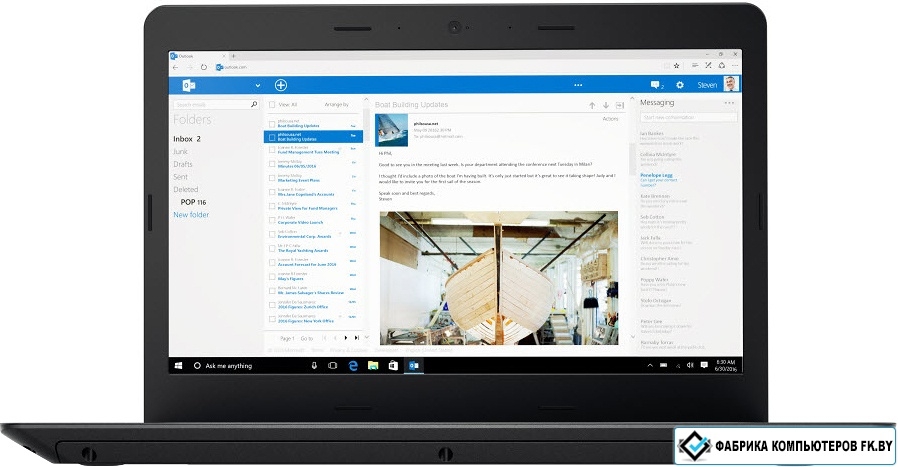This screenshot has height=467, width=898.
Task: Open the POP 116 subfolder
Action: [x=193, y=202]
